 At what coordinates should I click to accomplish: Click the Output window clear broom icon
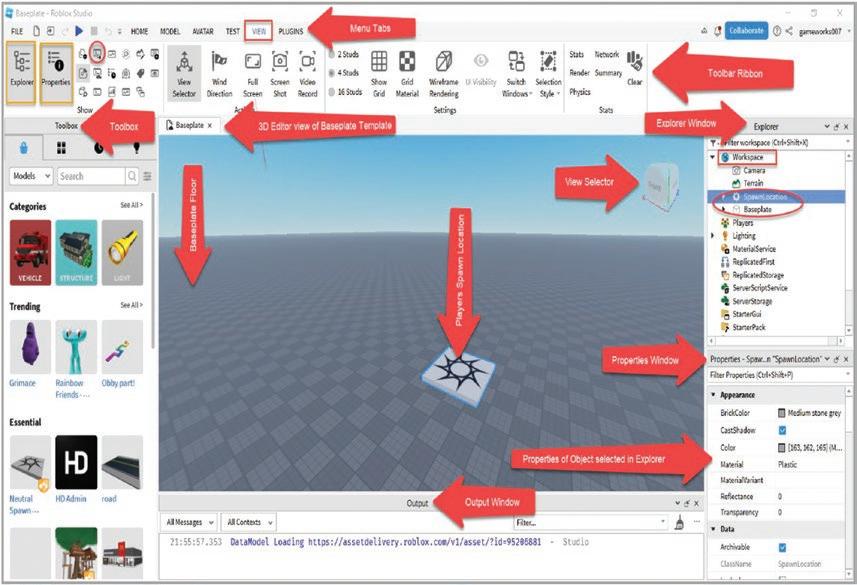[679, 522]
